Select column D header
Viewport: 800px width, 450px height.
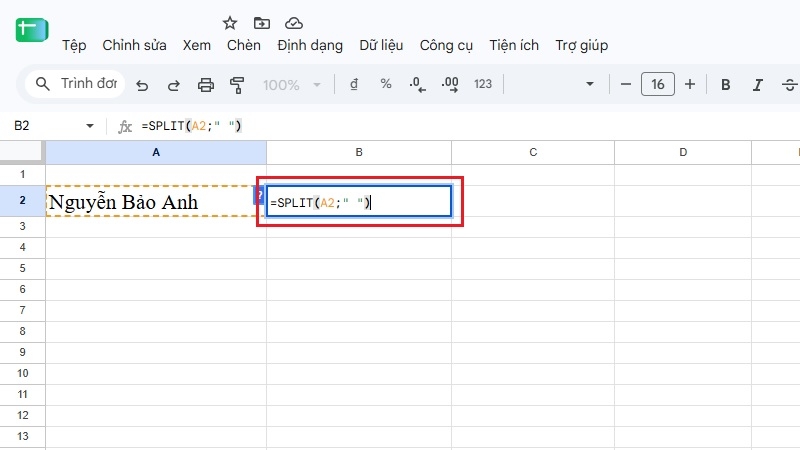coord(683,152)
